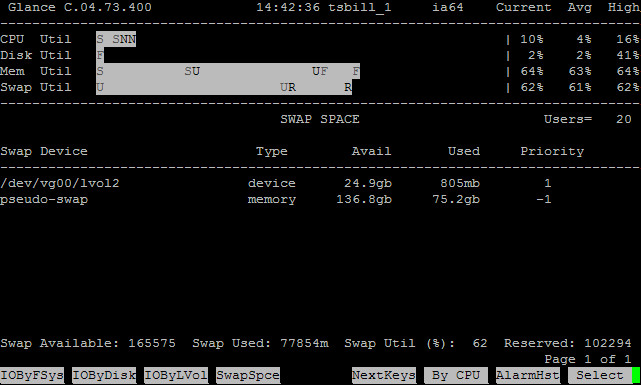
Task: Click the Swap avg 61% value
Action: click(580, 87)
